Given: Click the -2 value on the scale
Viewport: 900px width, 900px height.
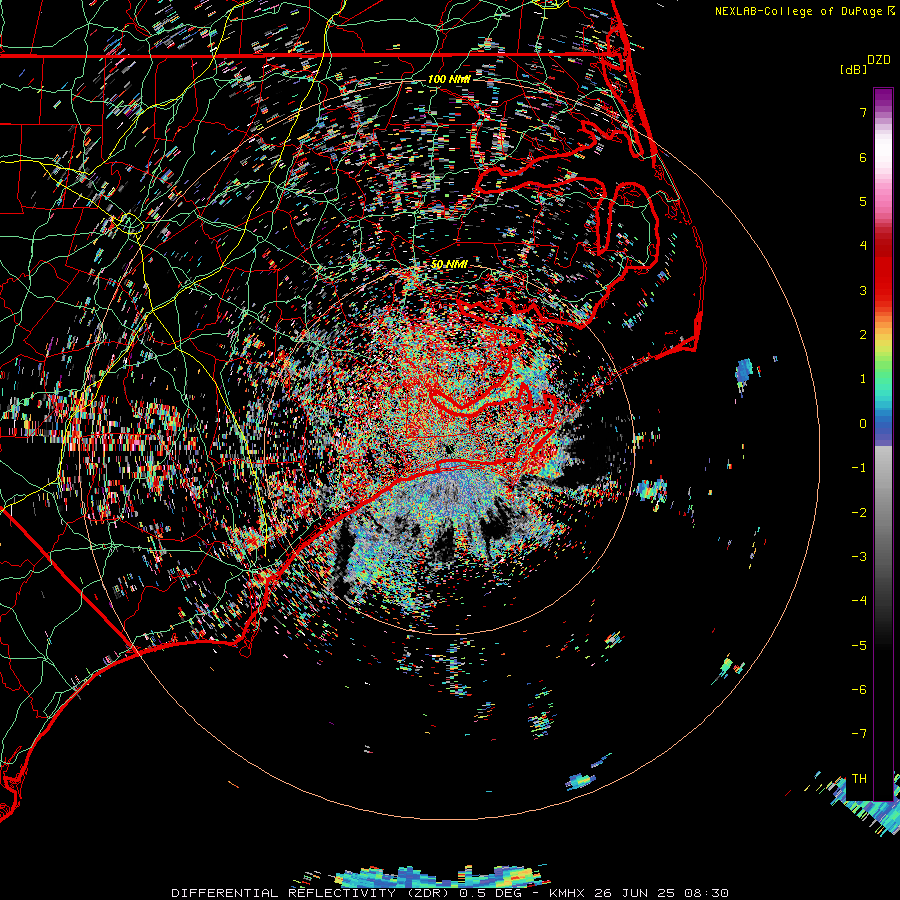Looking at the screenshot, I should tap(859, 513).
